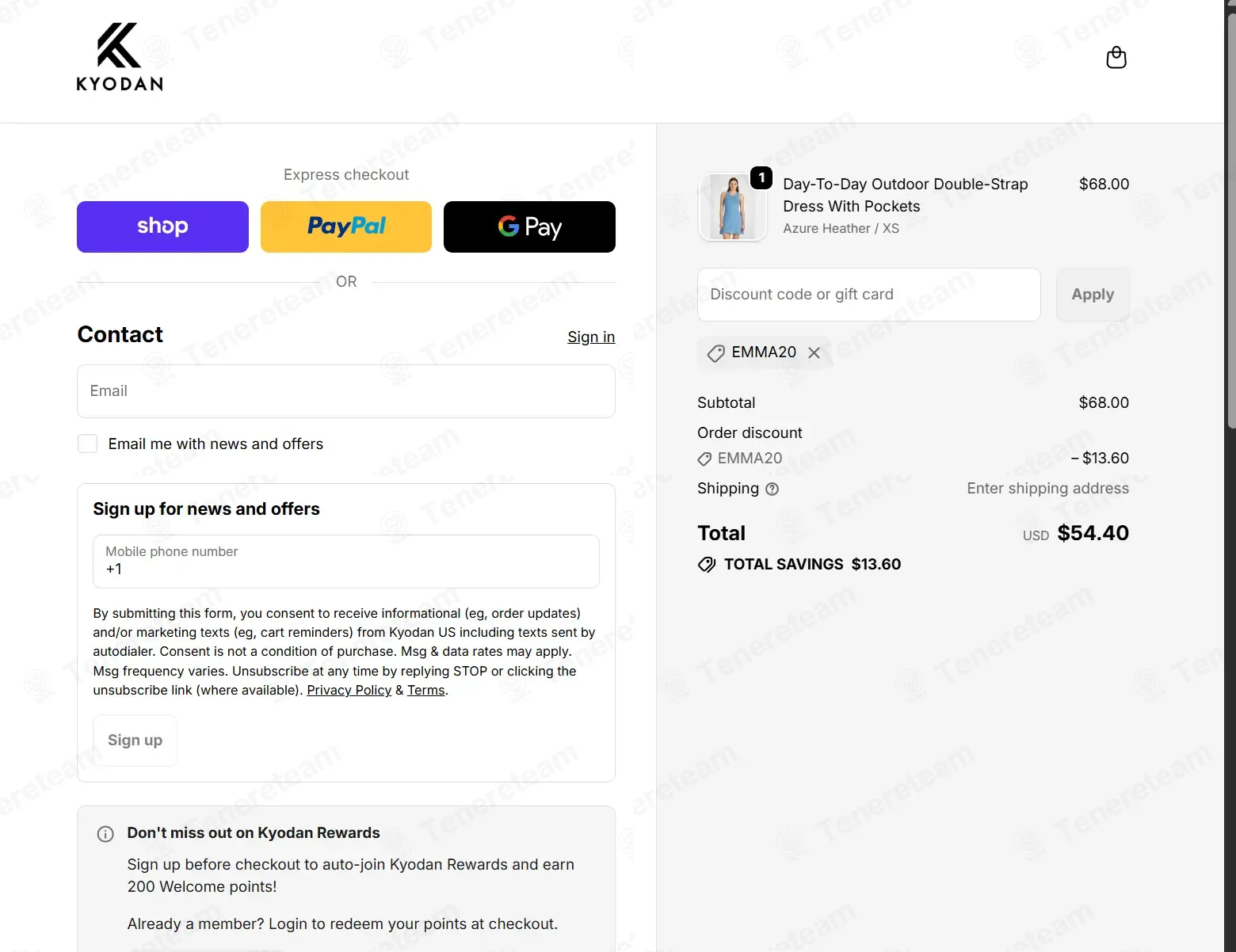Click the '– $13.60' discount amount
1236x952 pixels.
pyautogui.click(x=1100, y=459)
